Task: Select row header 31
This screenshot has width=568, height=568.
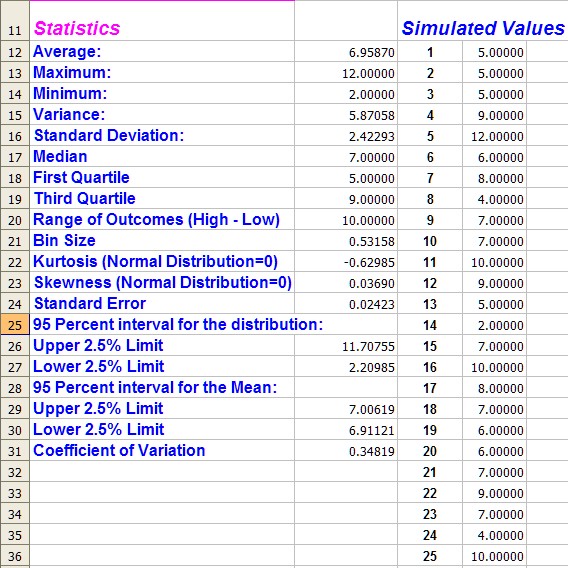Action: pos(15,451)
